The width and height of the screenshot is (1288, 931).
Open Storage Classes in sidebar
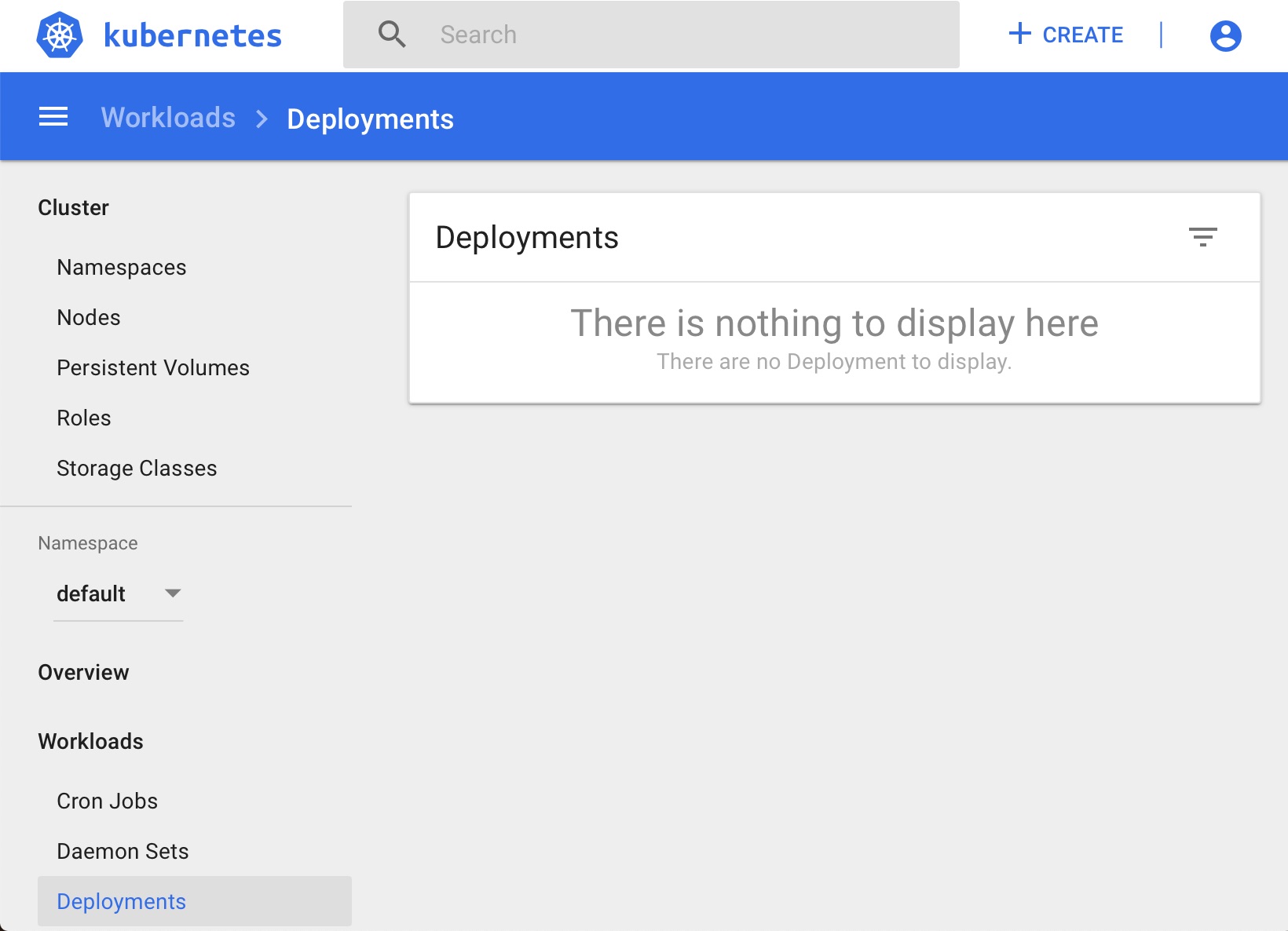click(137, 469)
